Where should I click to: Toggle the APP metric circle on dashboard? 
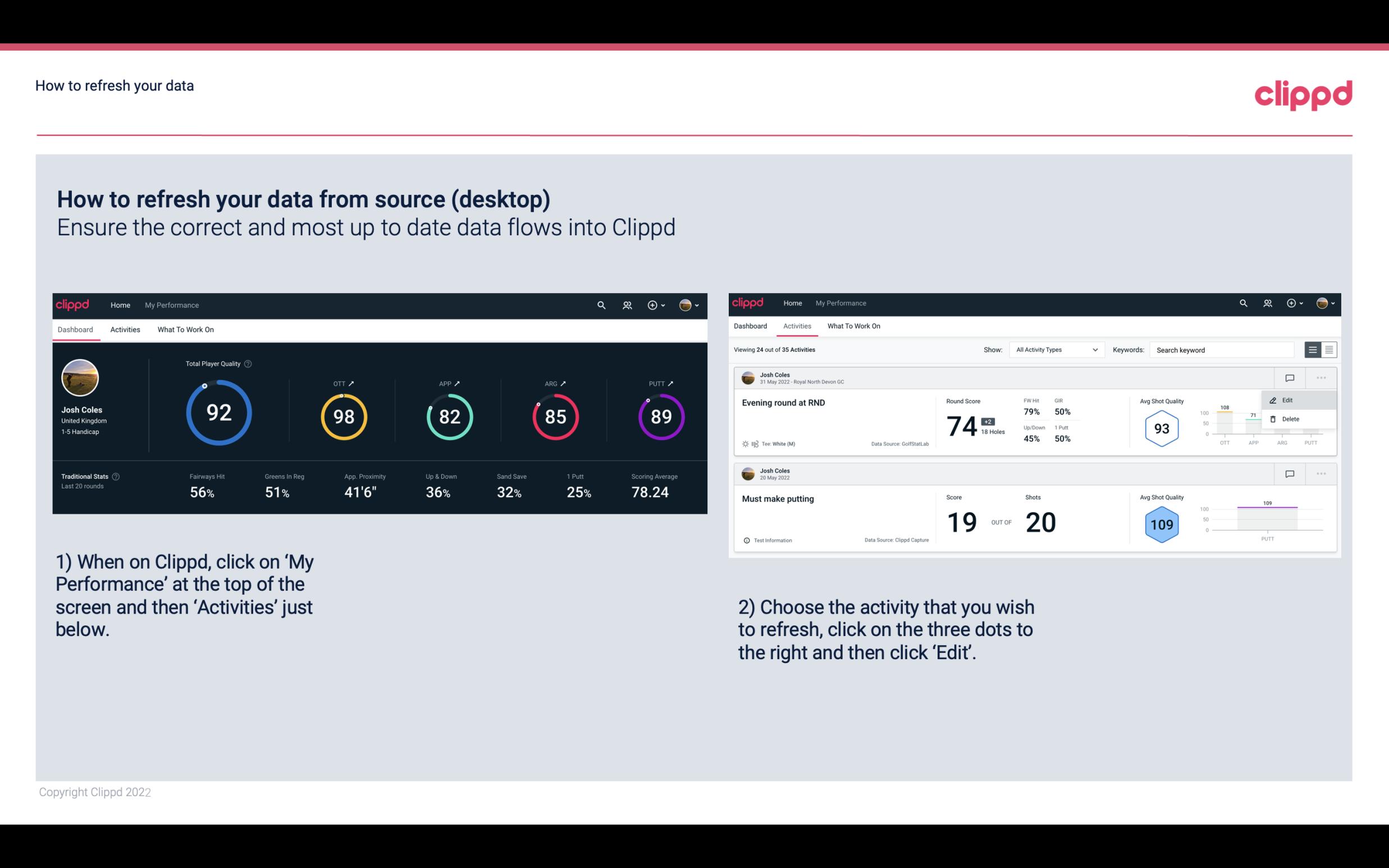tap(448, 417)
